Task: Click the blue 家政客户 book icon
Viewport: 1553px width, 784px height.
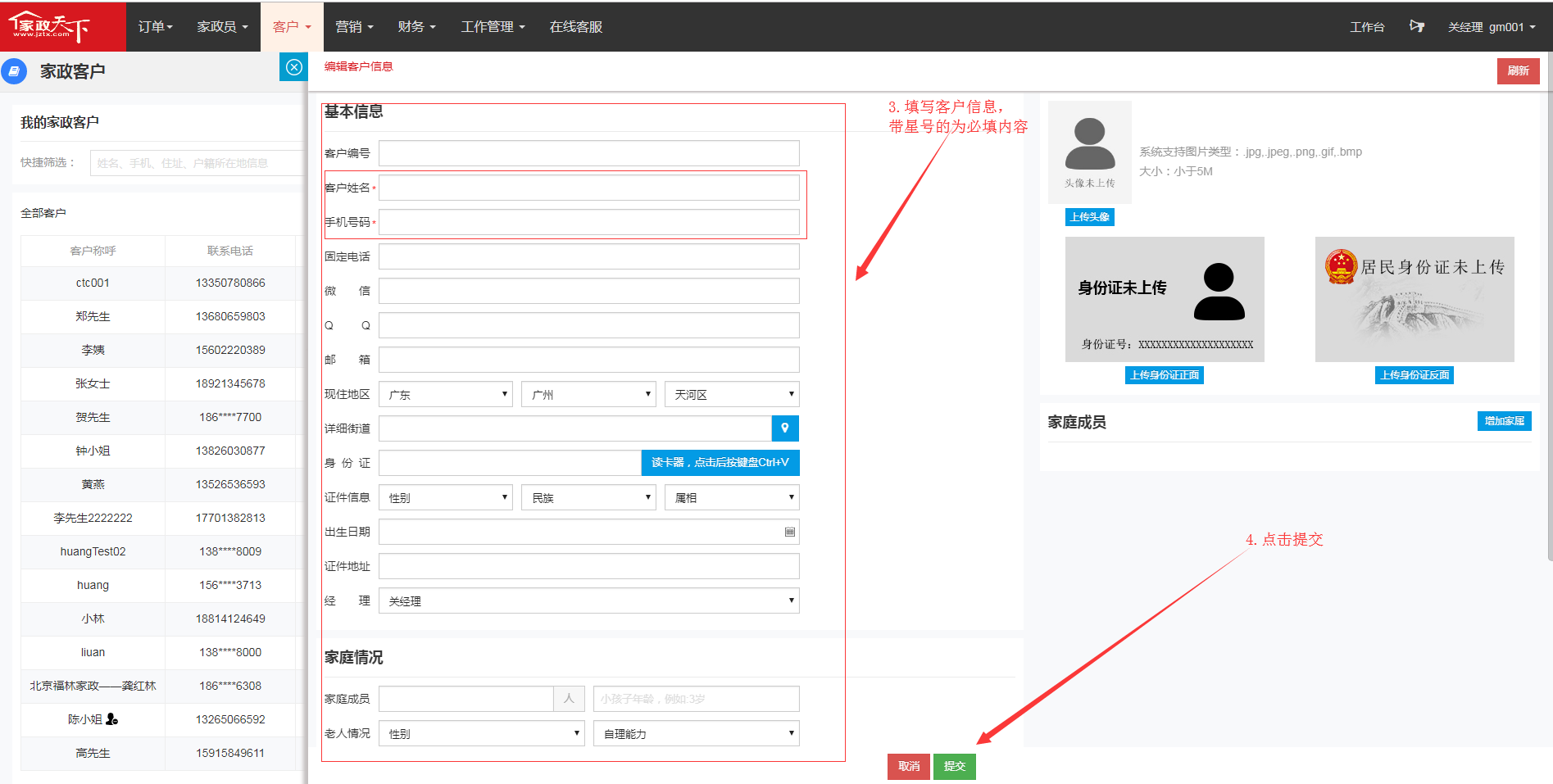Action: click(14, 71)
